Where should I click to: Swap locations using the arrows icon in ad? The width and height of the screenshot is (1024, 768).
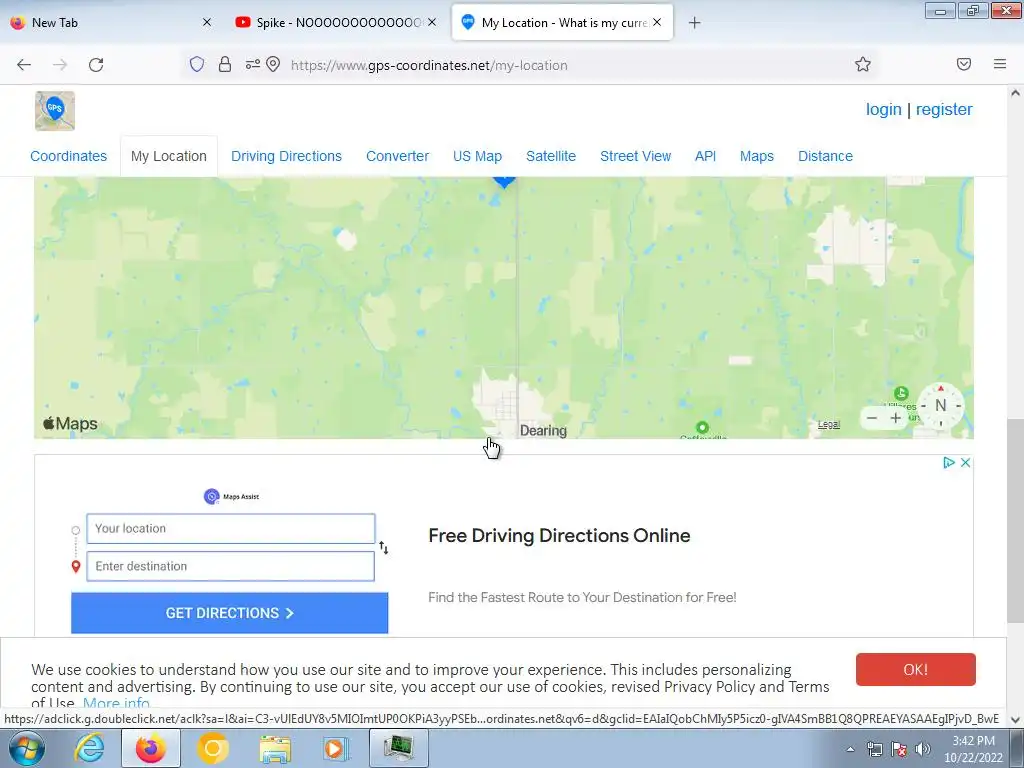tap(383, 548)
